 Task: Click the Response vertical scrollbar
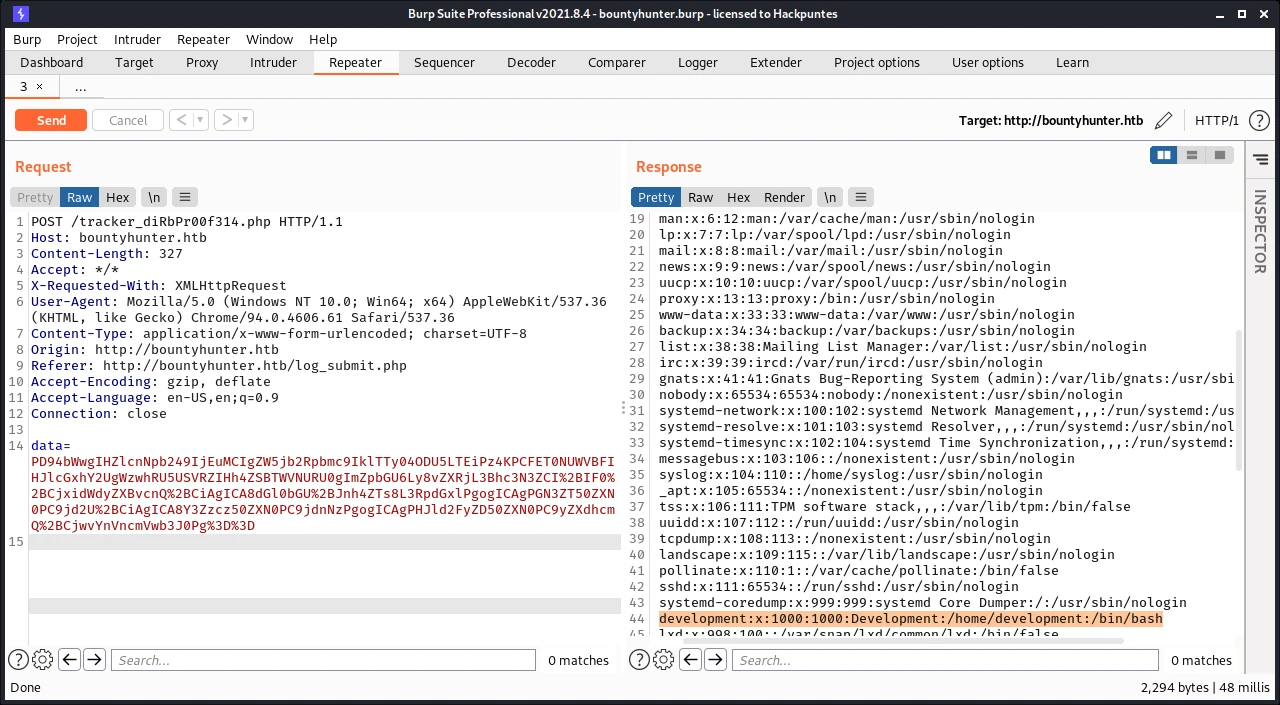[1238, 400]
